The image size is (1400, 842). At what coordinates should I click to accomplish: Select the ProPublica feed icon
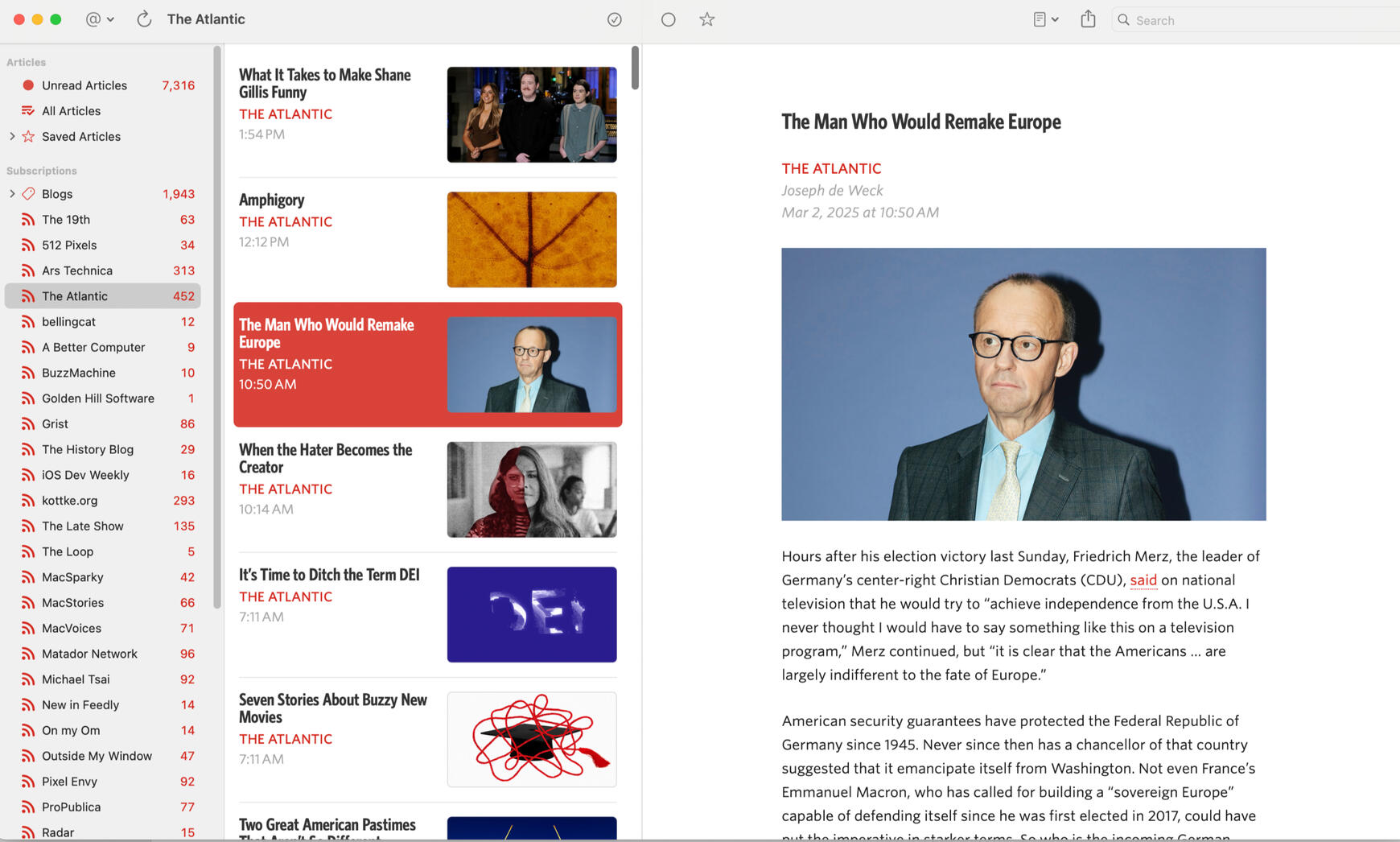[x=28, y=807]
